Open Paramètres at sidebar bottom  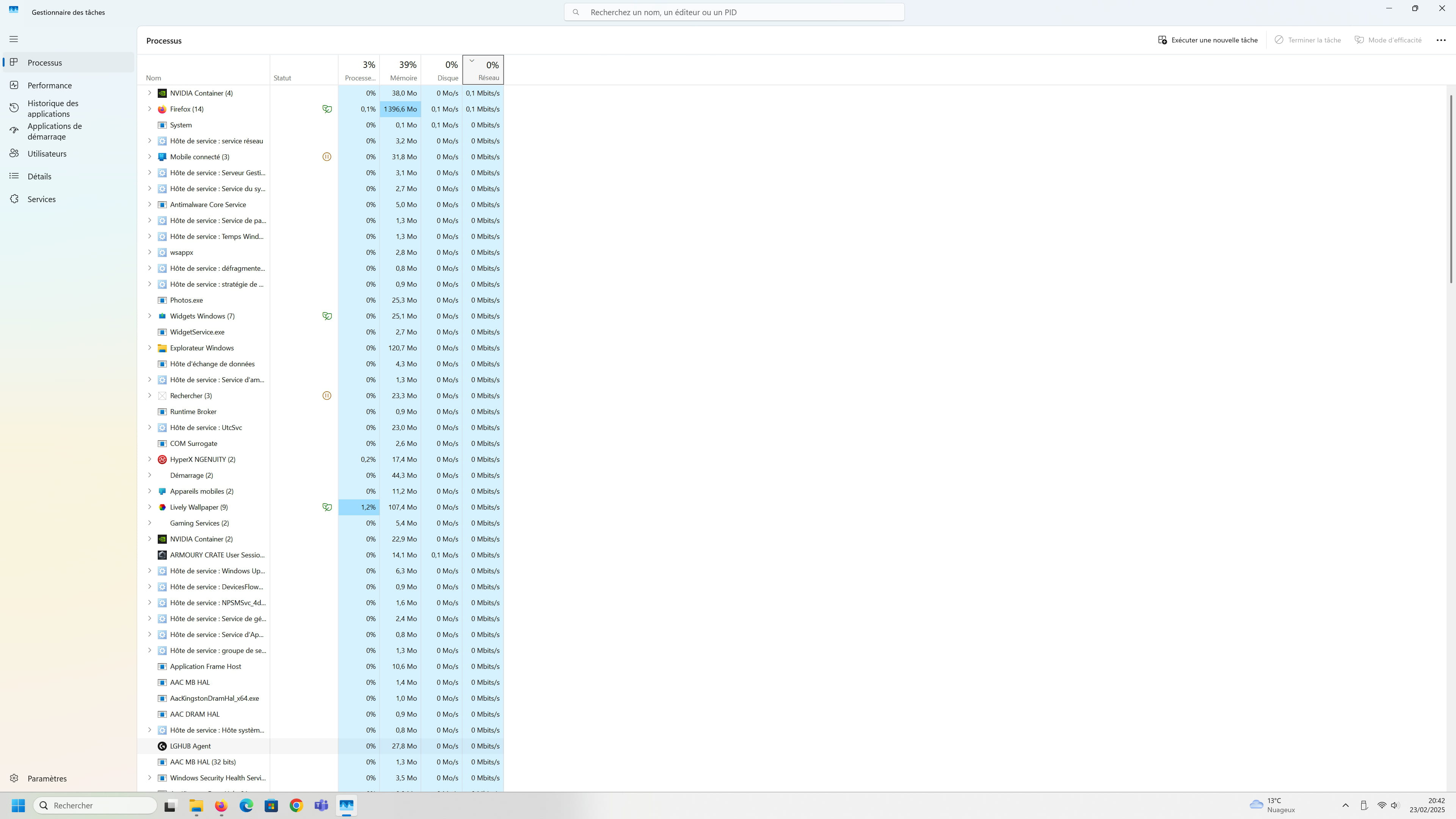click(68, 778)
